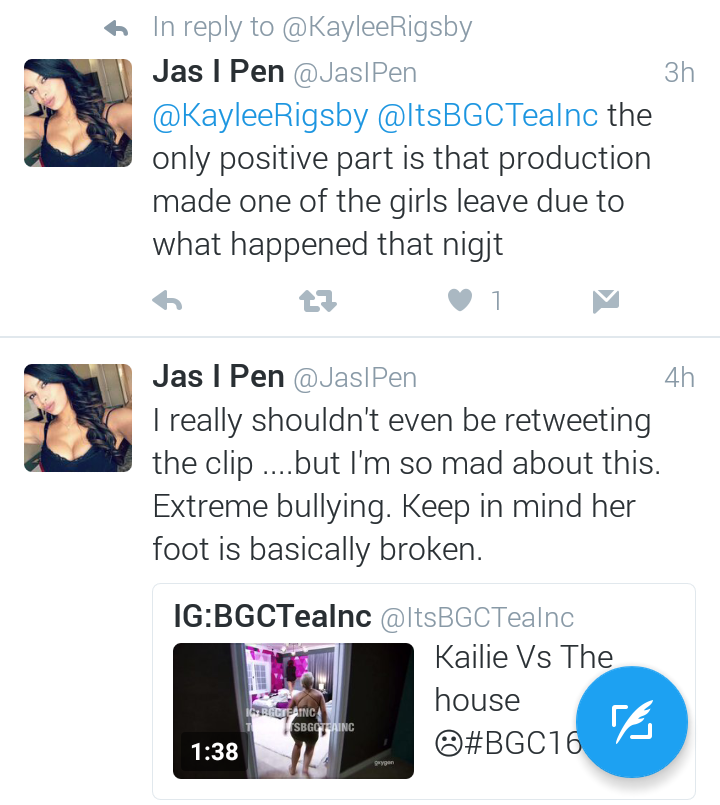Open the @KayleeRigsby mention in the tweet text
The height and width of the screenshot is (805, 720).
(x=260, y=116)
